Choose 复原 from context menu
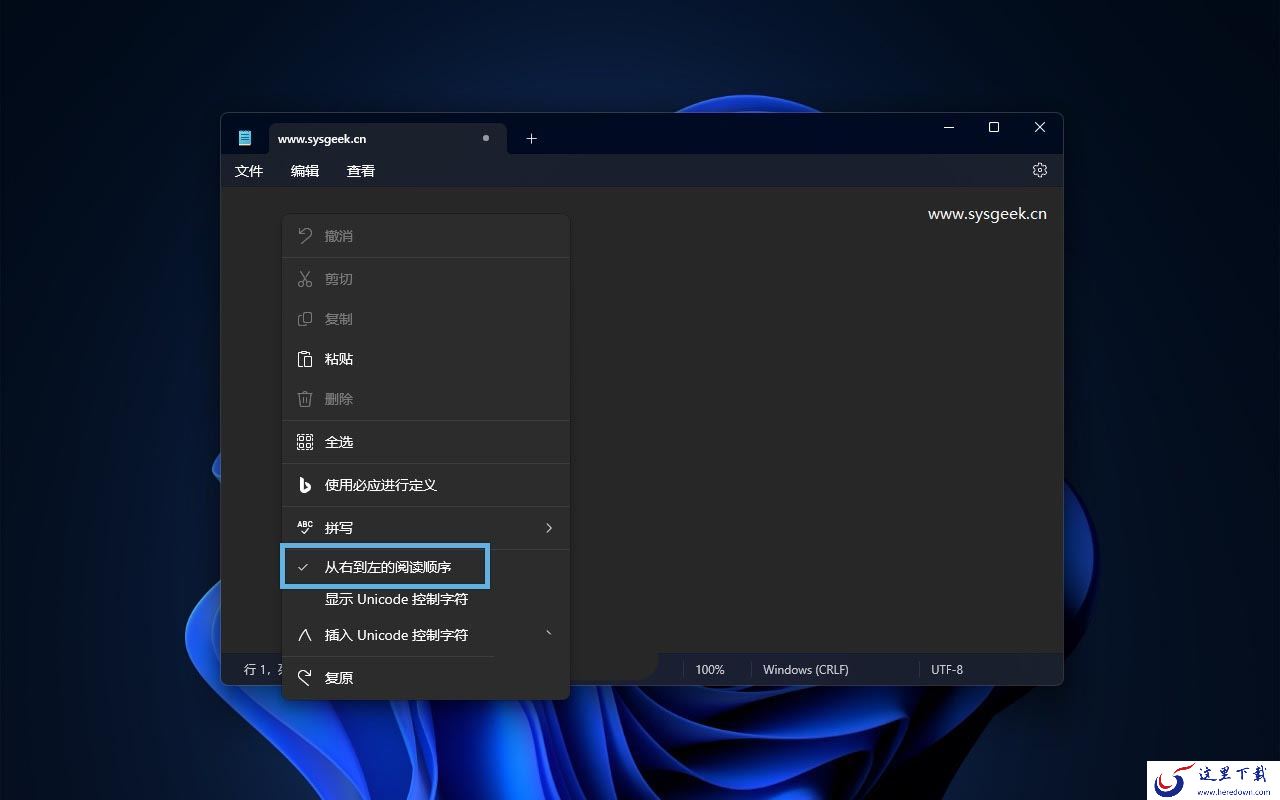 point(426,678)
